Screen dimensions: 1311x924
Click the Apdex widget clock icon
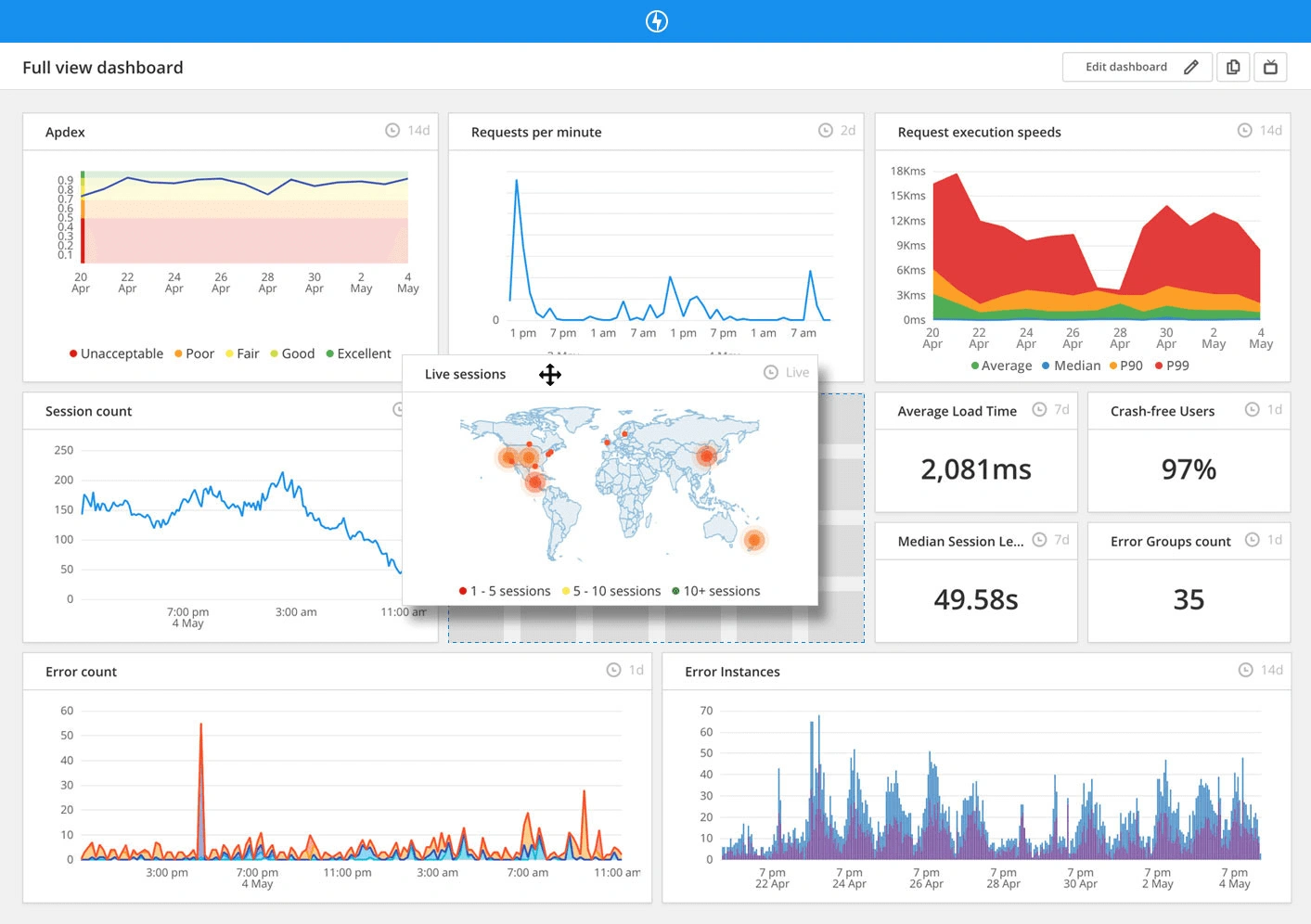point(392,131)
